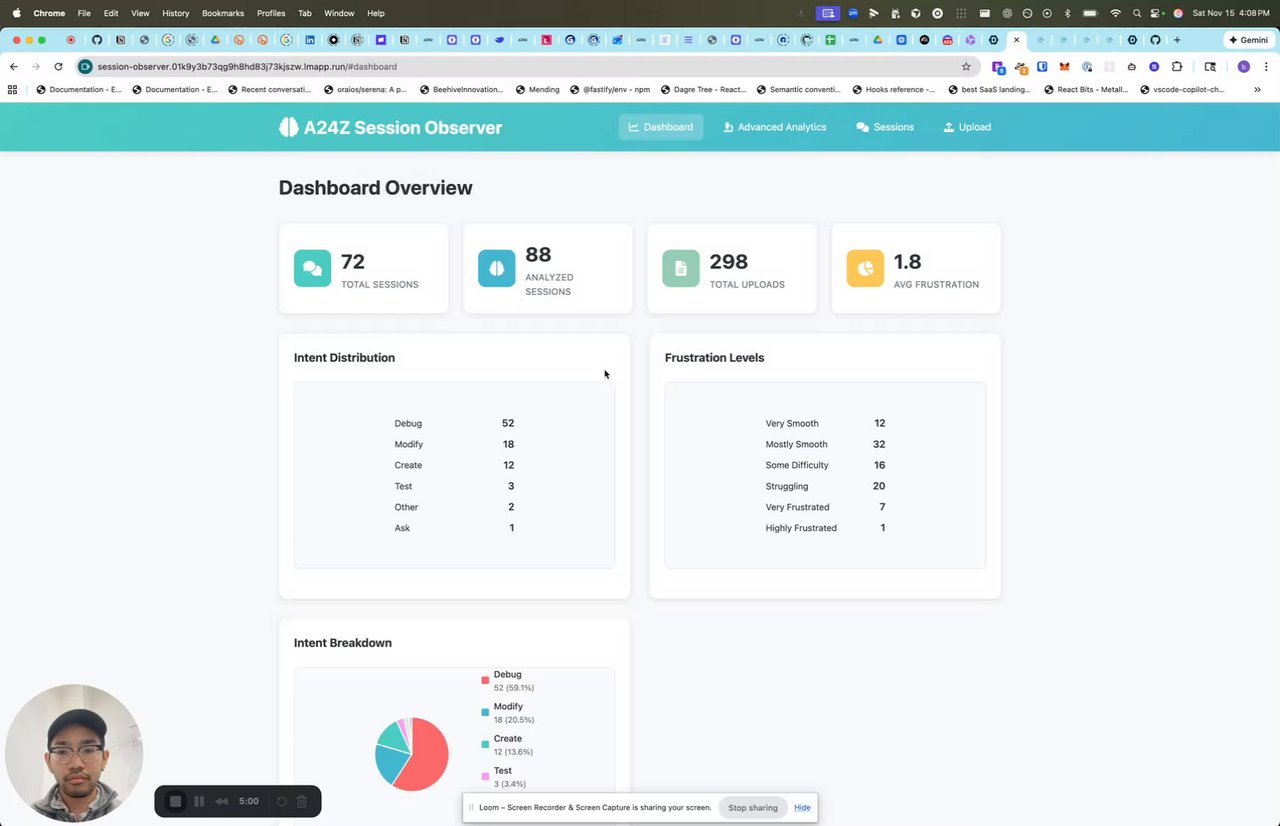Open the Recent conversati... bookmark
The image size is (1280, 826).
point(269,89)
